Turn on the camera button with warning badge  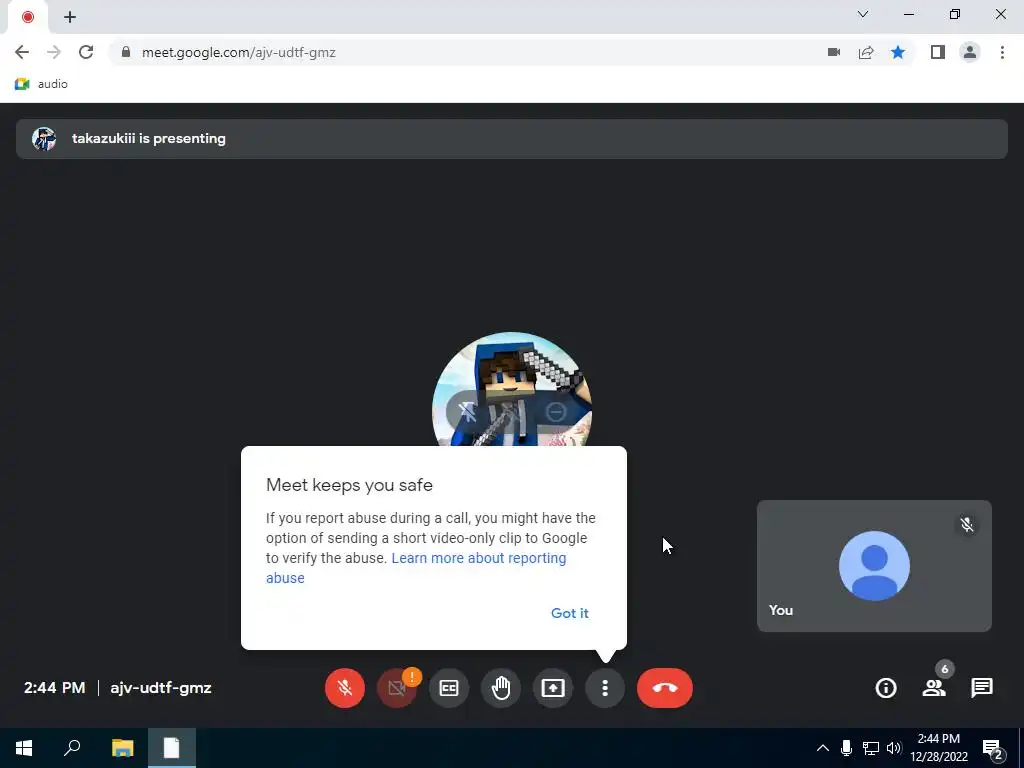coord(396,688)
